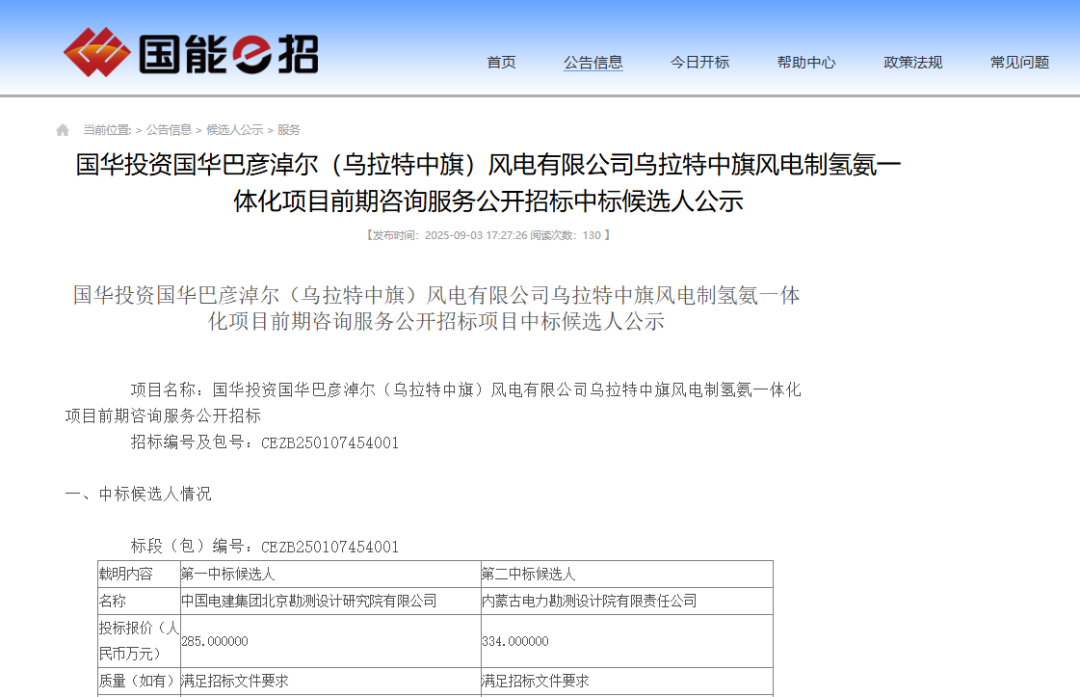
Task: Open the 常见问题 navigation item
Action: point(1018,62)
